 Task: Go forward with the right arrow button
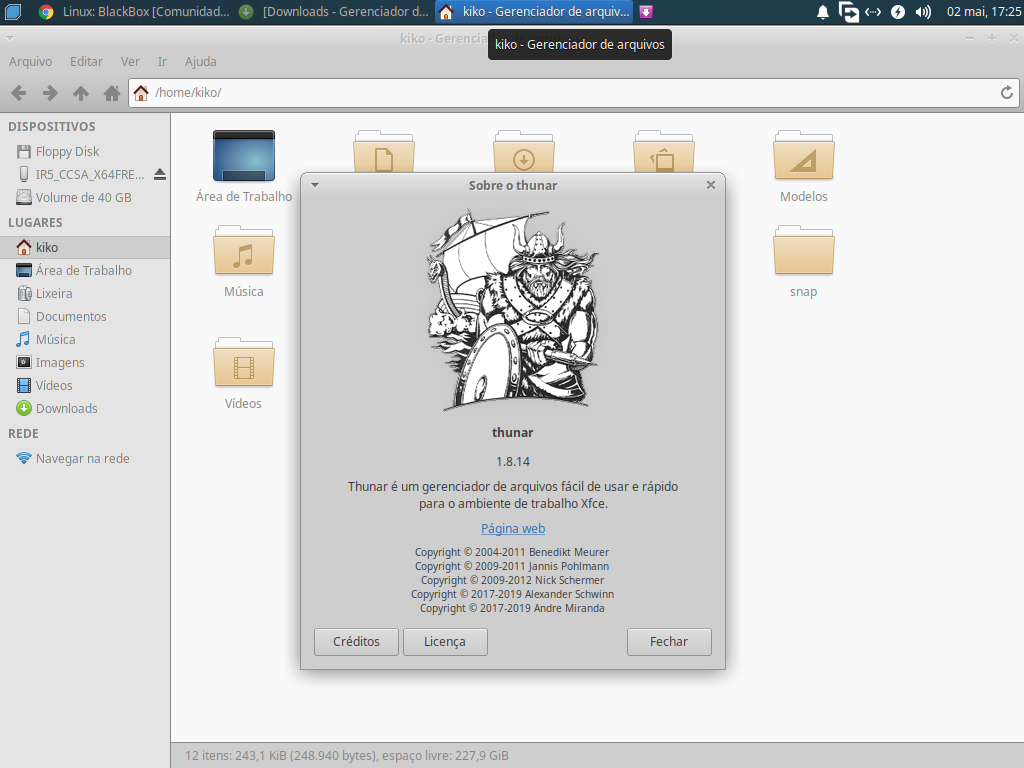pyautogui.click(x=50, y=93)
